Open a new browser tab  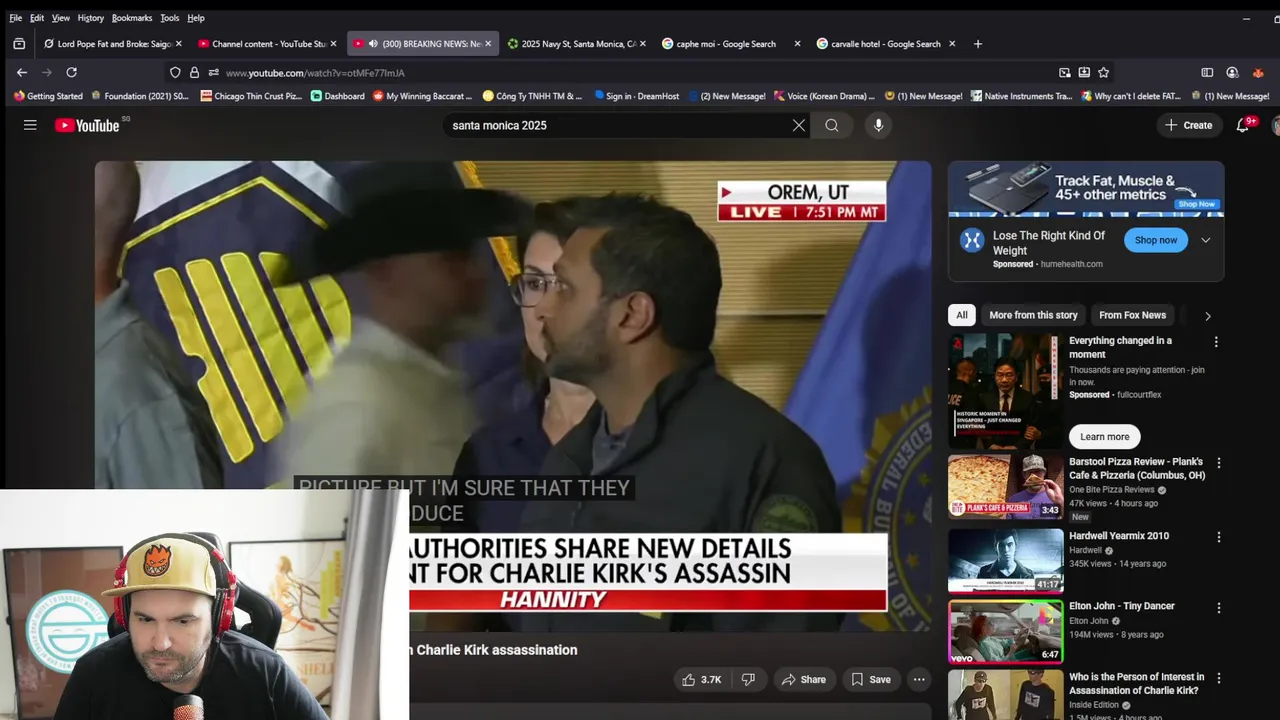(x=978, y=43)
